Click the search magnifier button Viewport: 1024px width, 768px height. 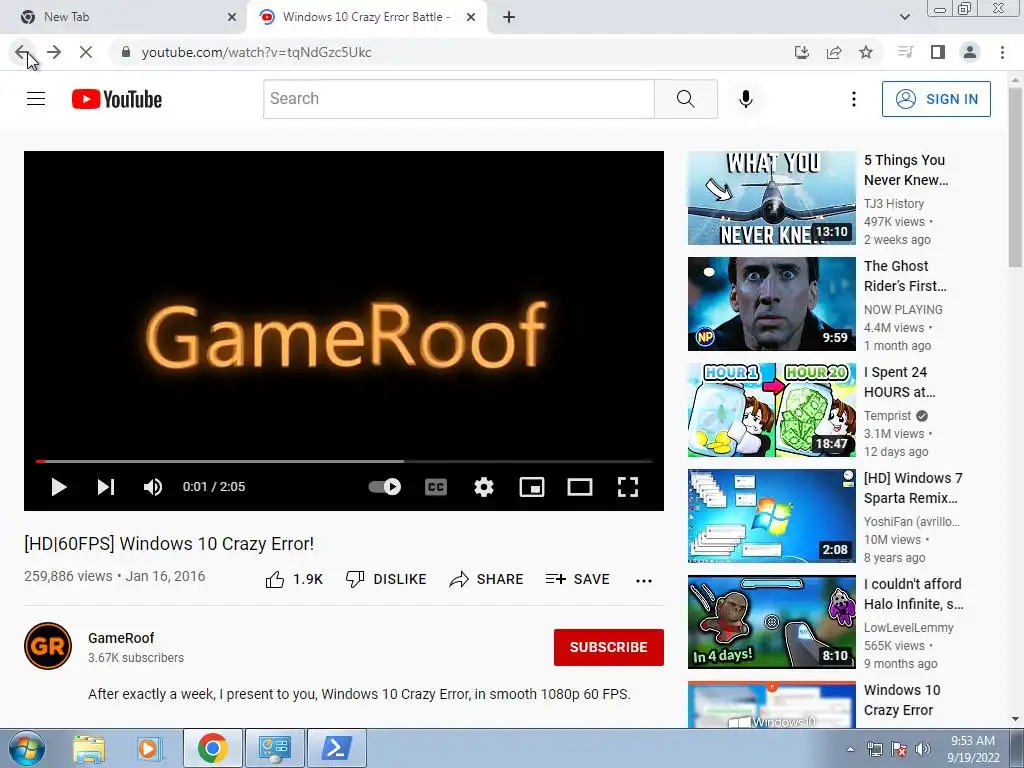click(686, 99)
